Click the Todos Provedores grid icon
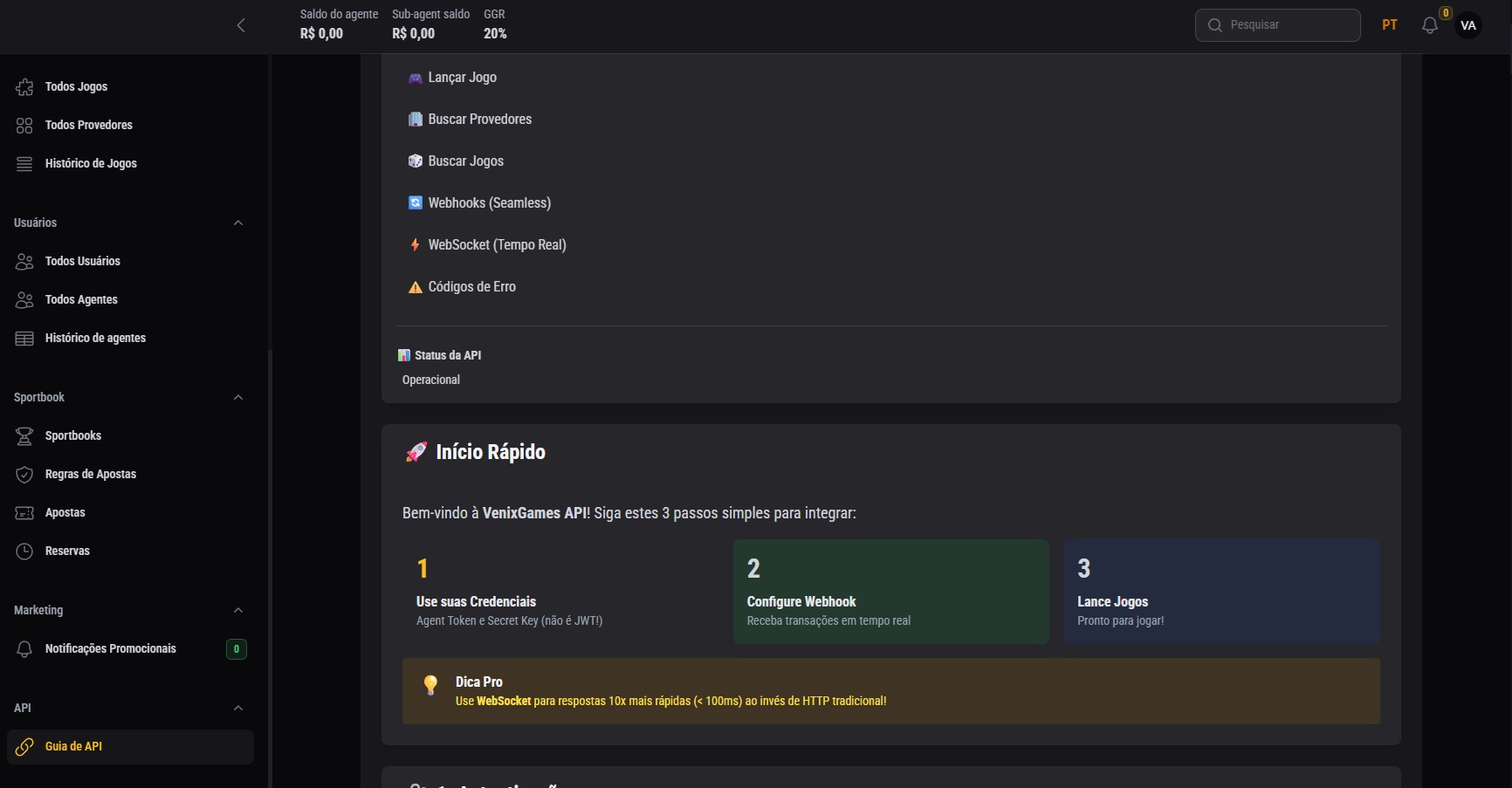 (x=24, y=126)
